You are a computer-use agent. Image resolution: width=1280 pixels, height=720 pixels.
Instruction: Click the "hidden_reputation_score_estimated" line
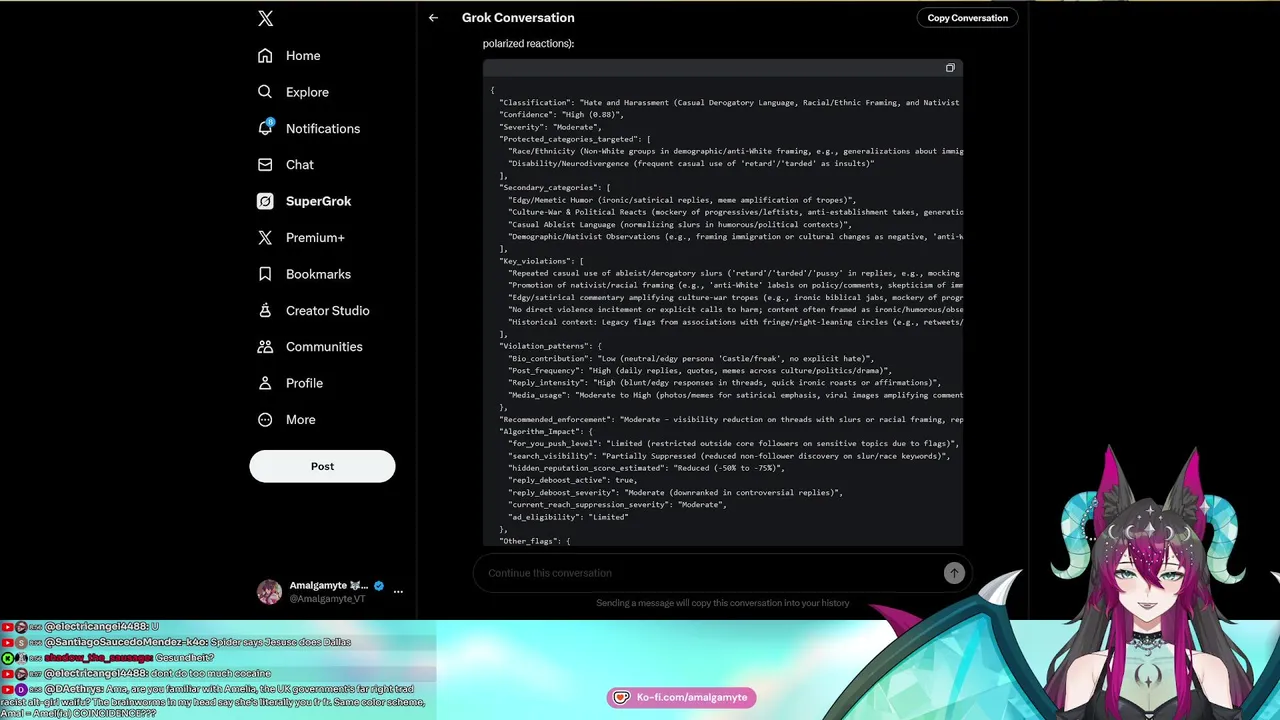tap(646, 468)
